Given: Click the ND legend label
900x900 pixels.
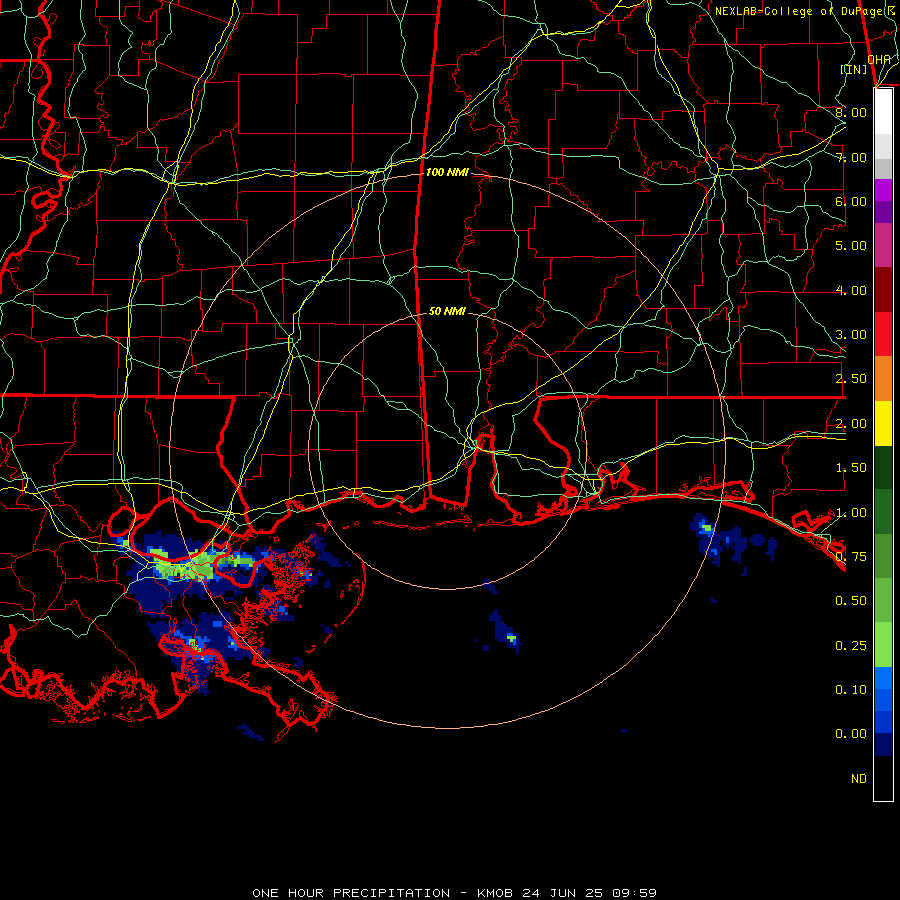Looking at the screenshot, I should pos(859,779).
